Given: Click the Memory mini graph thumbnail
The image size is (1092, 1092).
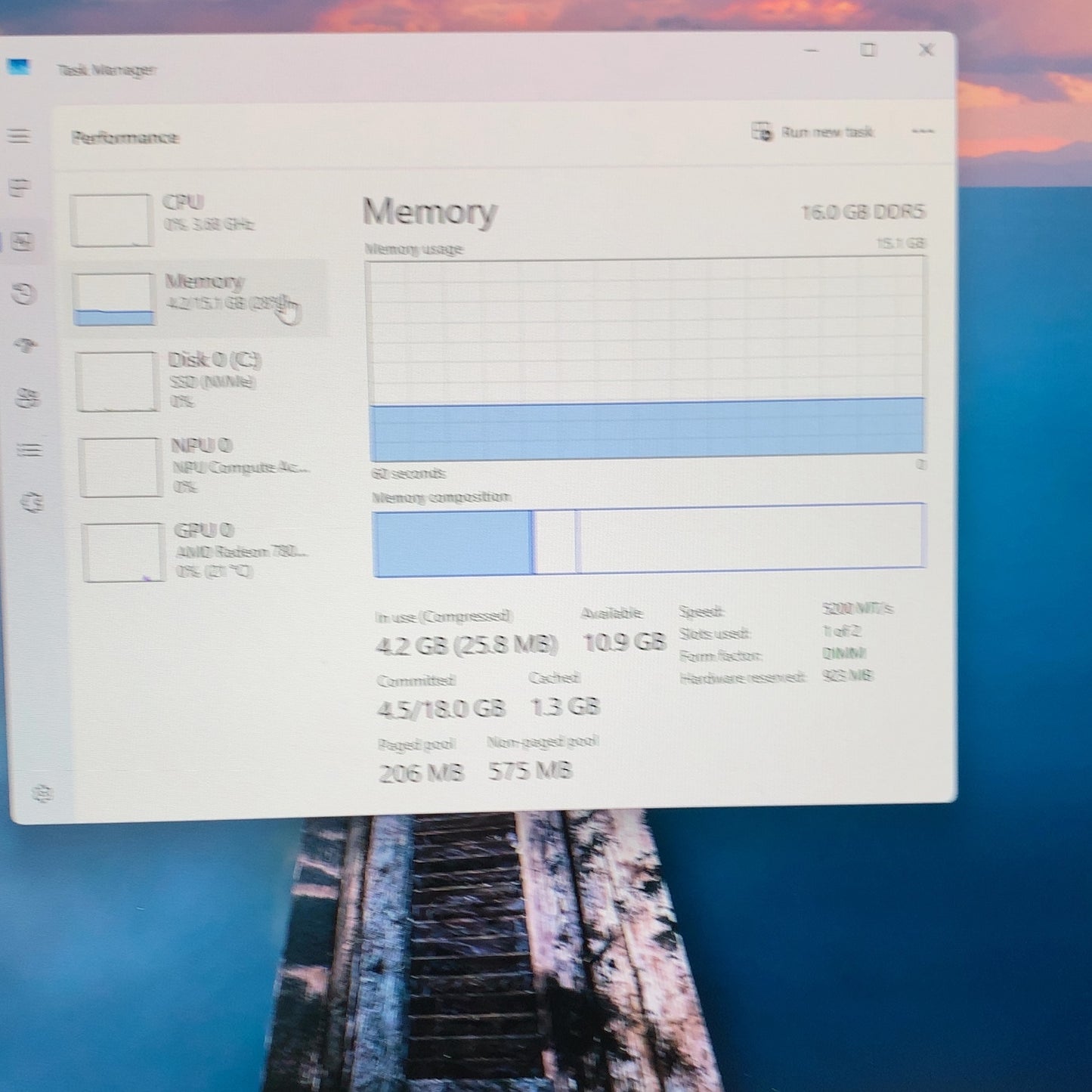Looking at the screenshot, I should click(x=114, y=299).
